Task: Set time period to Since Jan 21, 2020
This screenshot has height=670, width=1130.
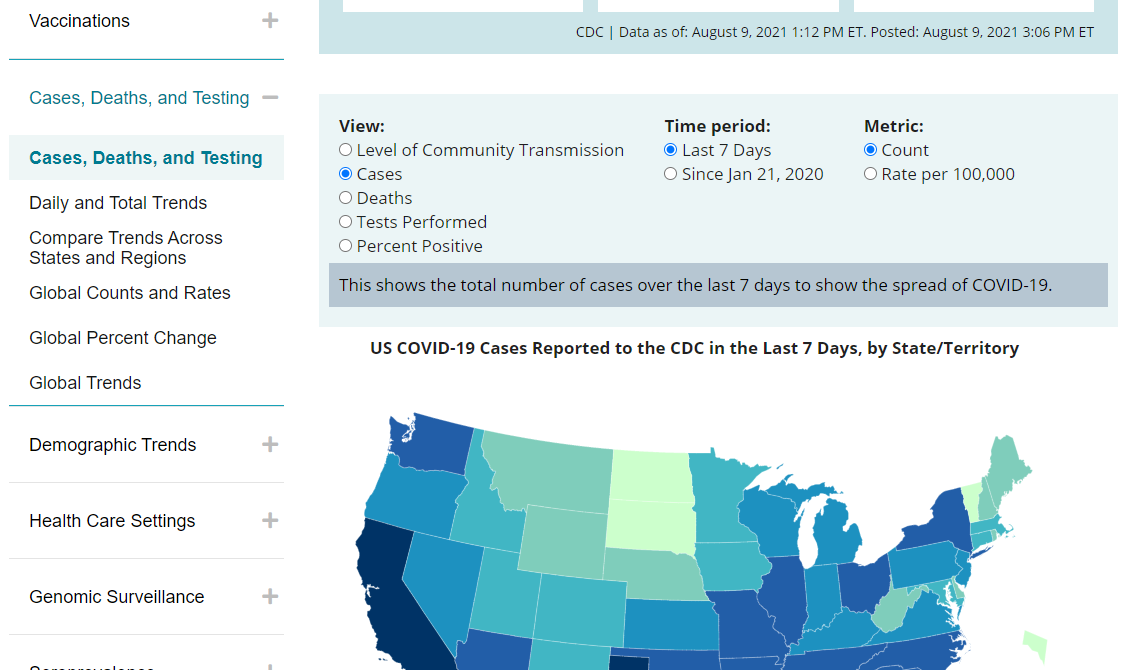Action: [x=671, y=174]
